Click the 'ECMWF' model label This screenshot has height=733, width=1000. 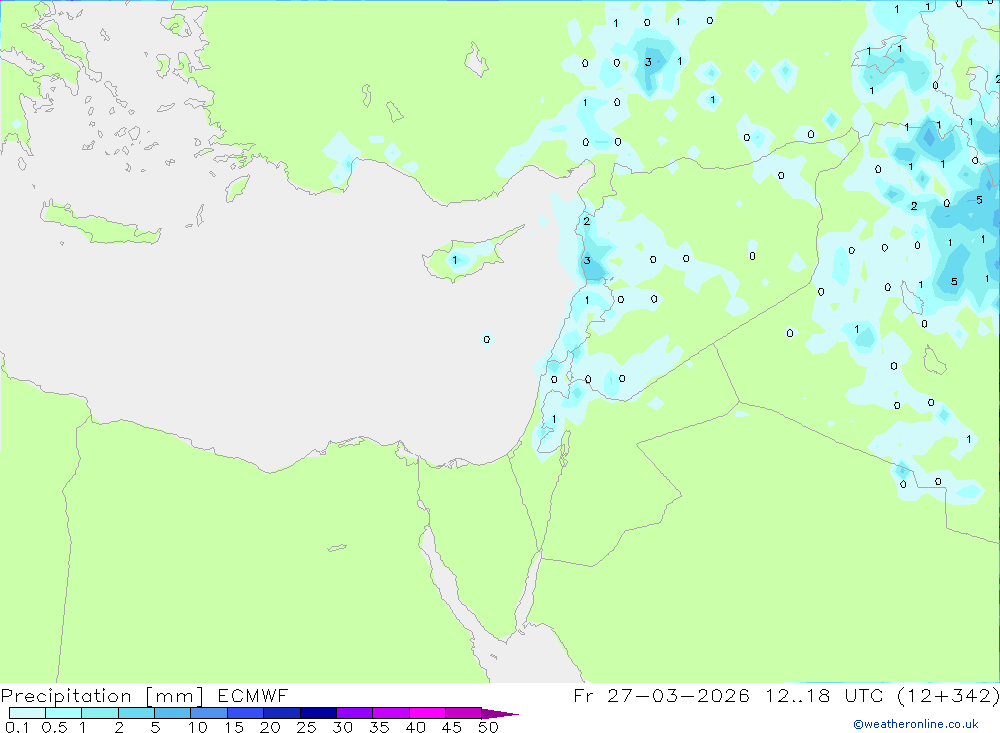pos(253,695)
